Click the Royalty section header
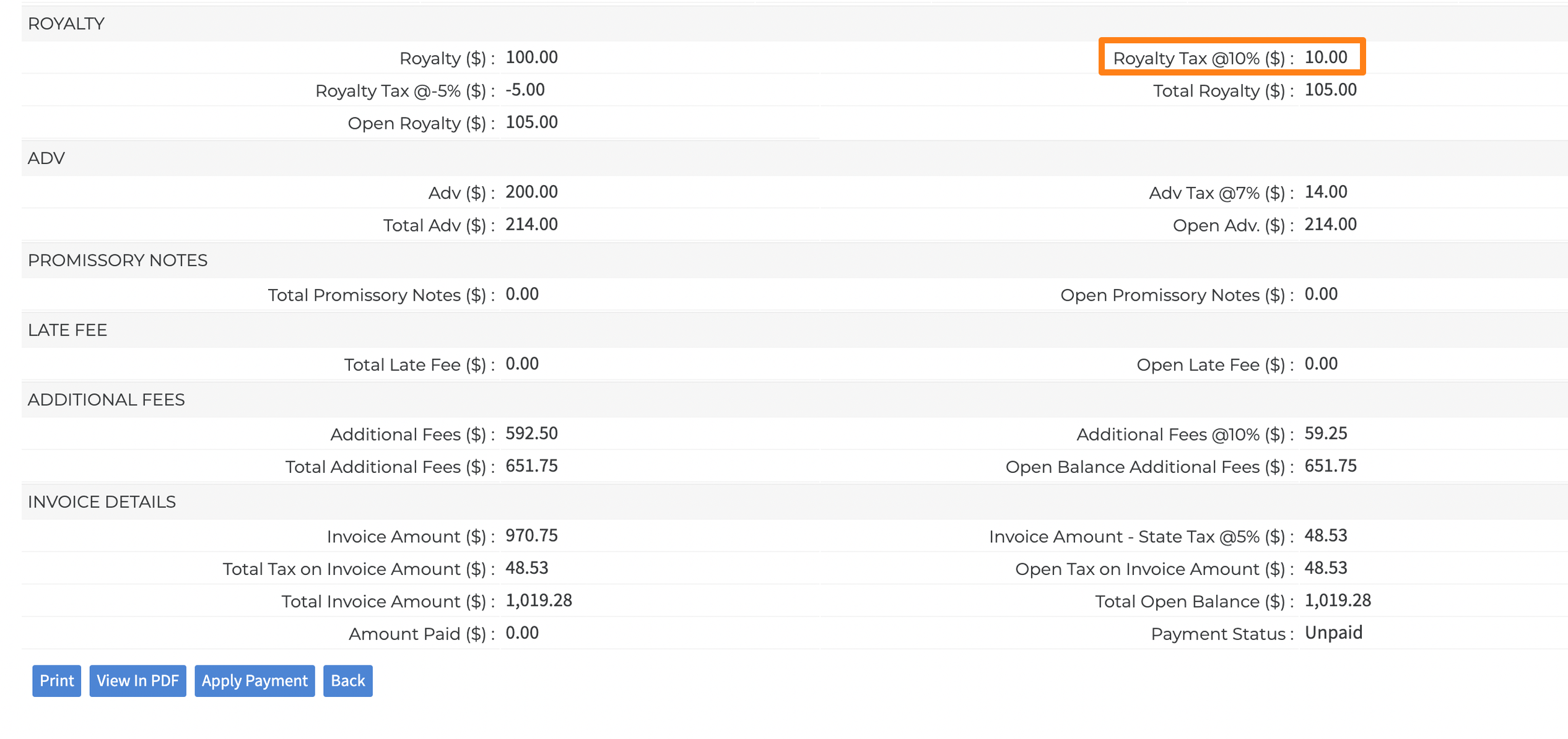Viewport: 1568px width, 739px height. tap(66, 24)
